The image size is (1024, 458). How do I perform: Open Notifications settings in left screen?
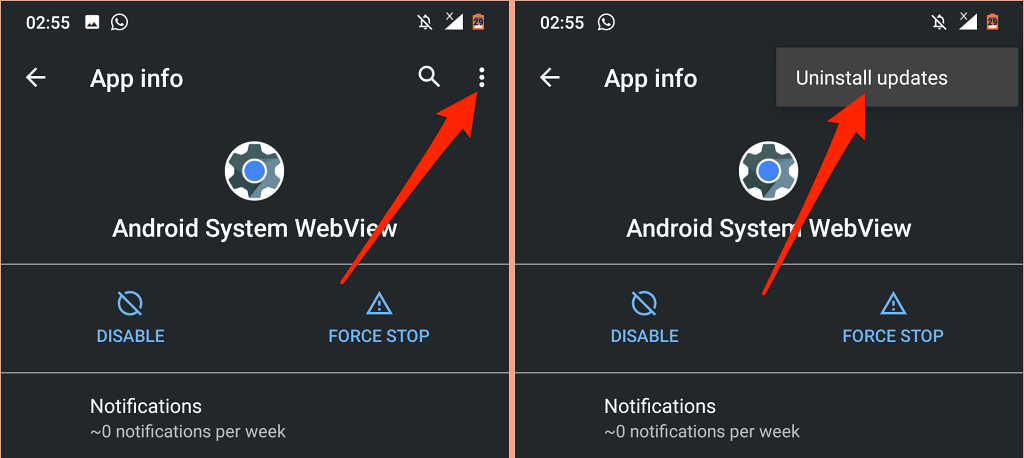pyautogui.click(x=255, y=417)
